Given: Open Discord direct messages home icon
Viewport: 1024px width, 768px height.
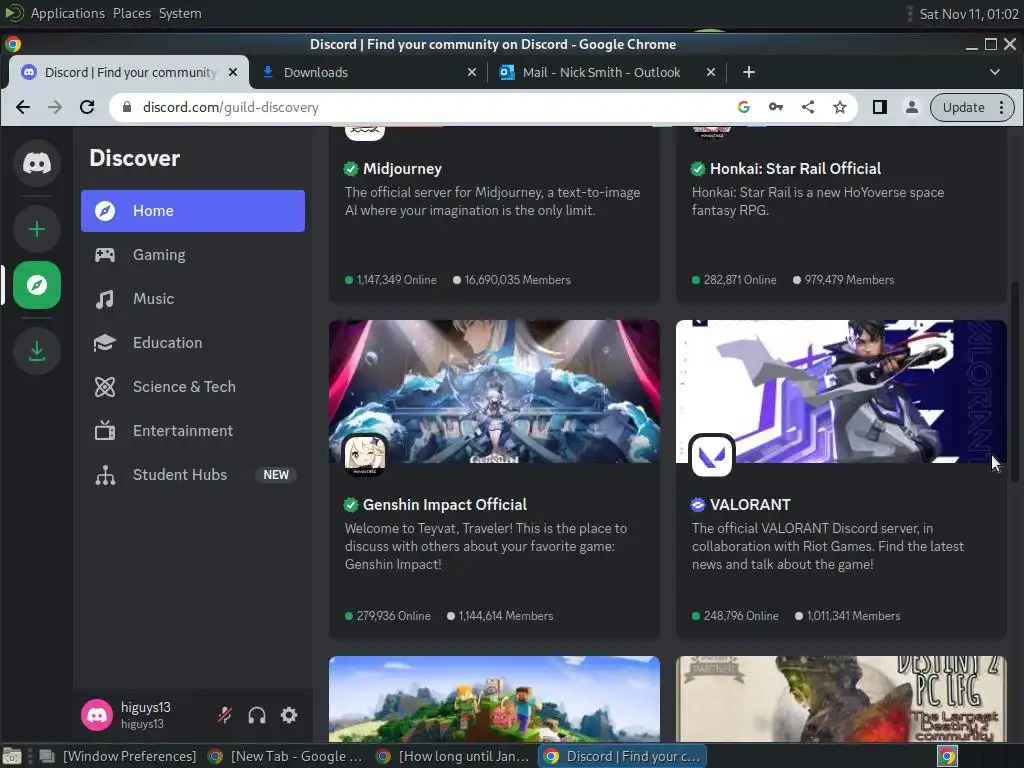Looking at the screenshot, I should [37, 163].
